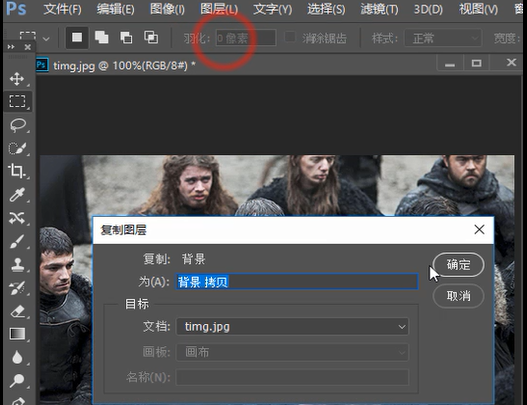
Task: Click the 名称(N) name field
Action: [x=292, y=377]
